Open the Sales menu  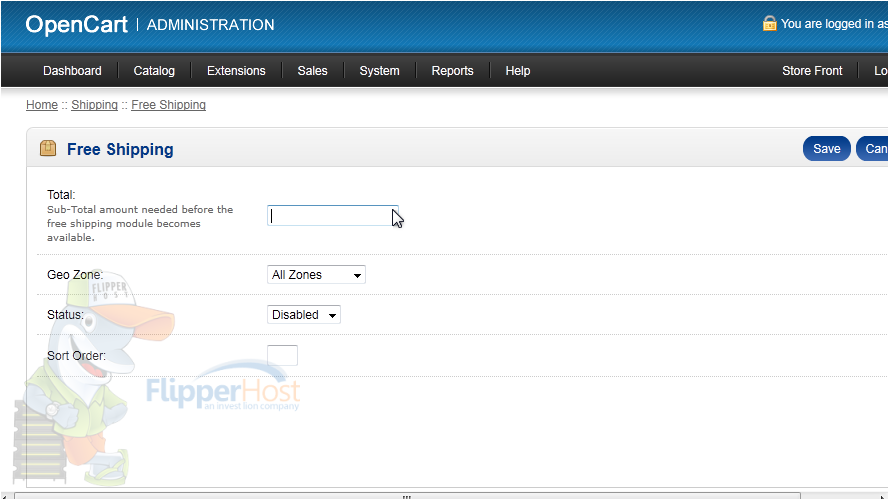coord(312,71)
